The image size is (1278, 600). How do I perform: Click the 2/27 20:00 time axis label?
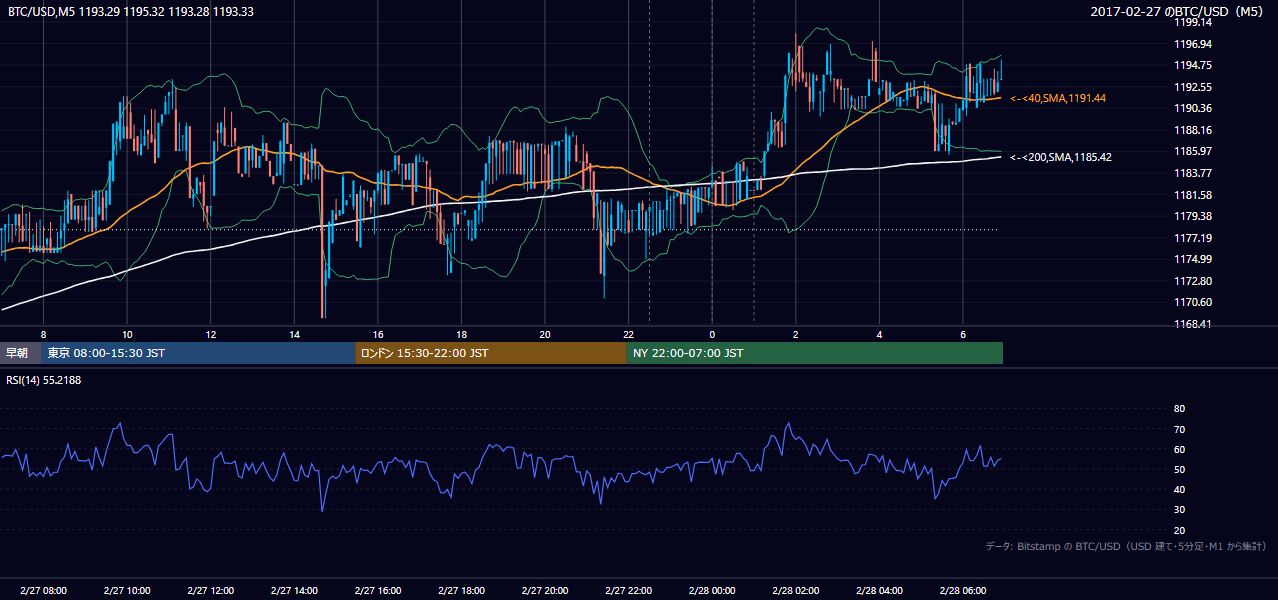pos(544,591)
